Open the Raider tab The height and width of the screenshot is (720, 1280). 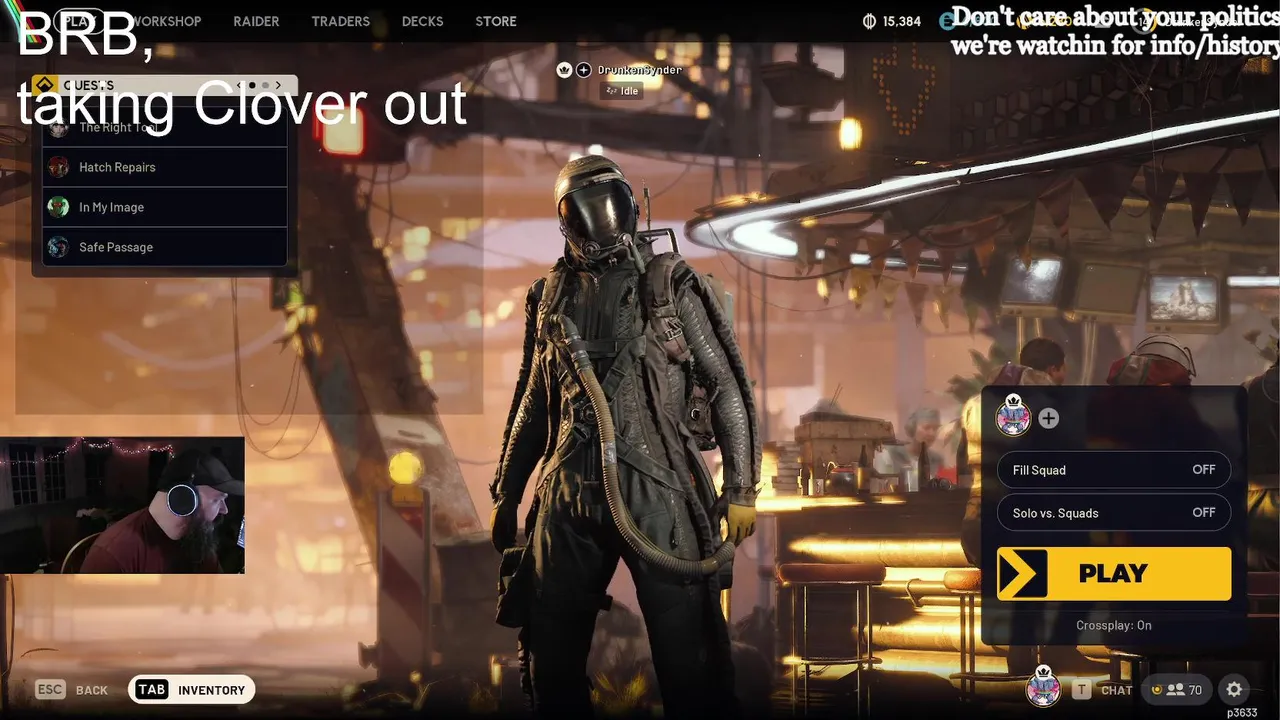[x=256, y=21]
